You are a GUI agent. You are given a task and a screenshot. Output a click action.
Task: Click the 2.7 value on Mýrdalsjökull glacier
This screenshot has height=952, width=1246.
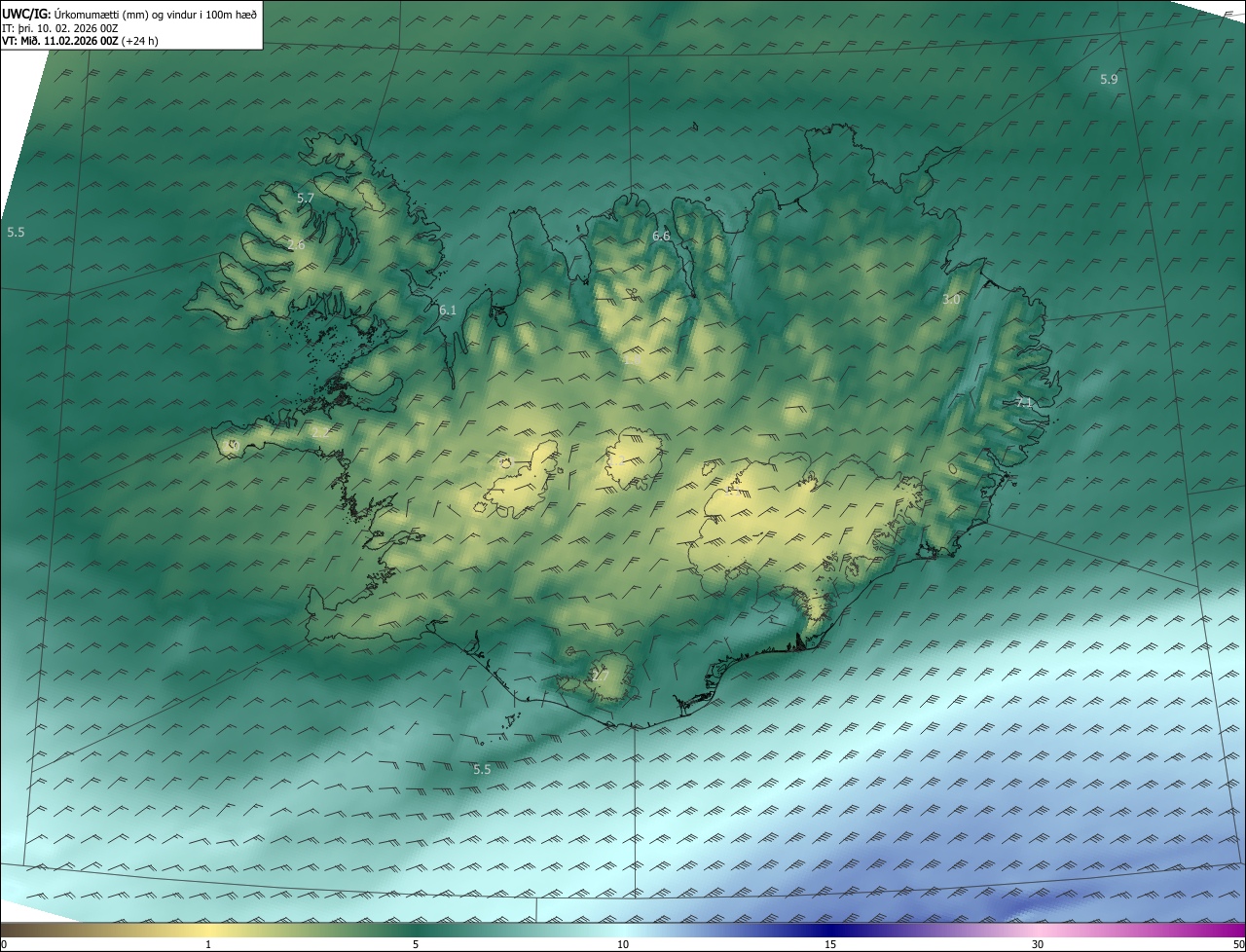(600, 676)
